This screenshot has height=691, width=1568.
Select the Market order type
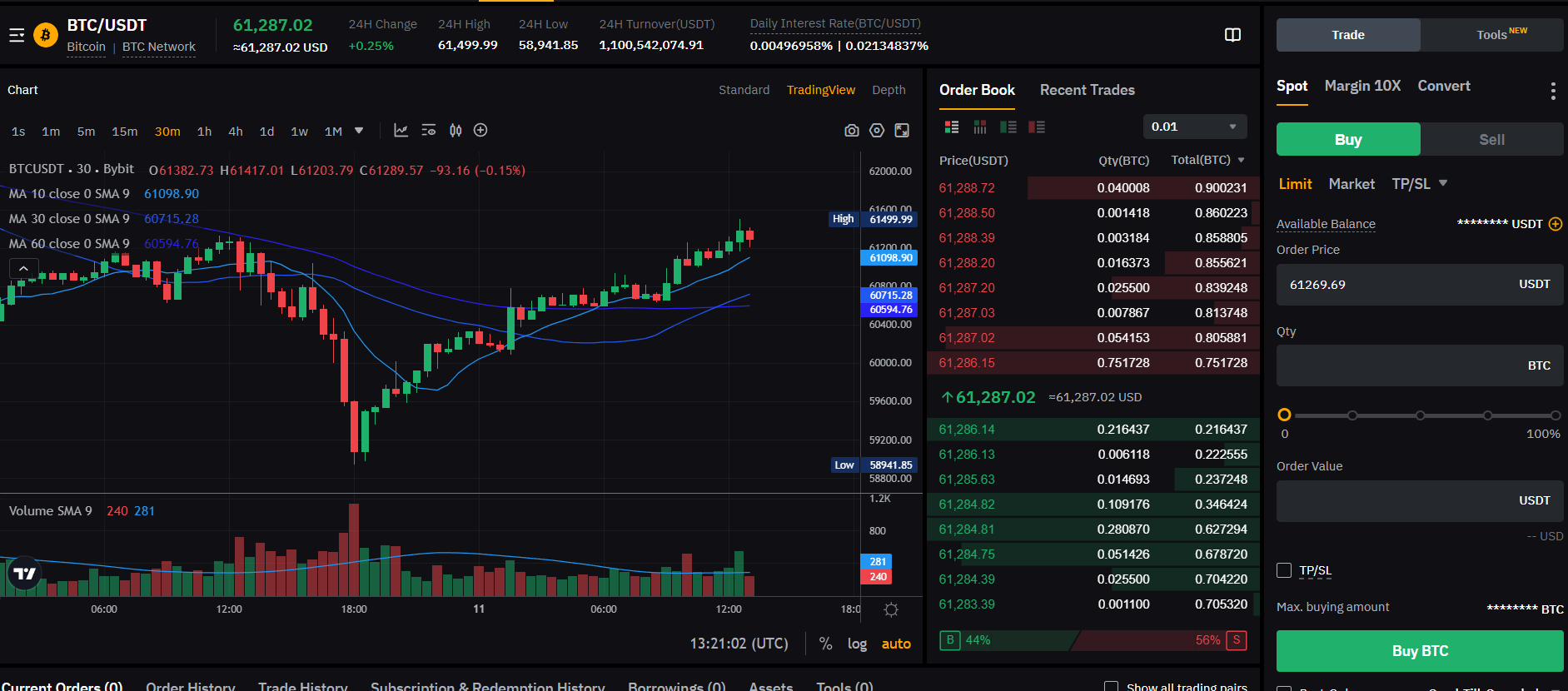pyautogui.click(x=1351, y=184)
